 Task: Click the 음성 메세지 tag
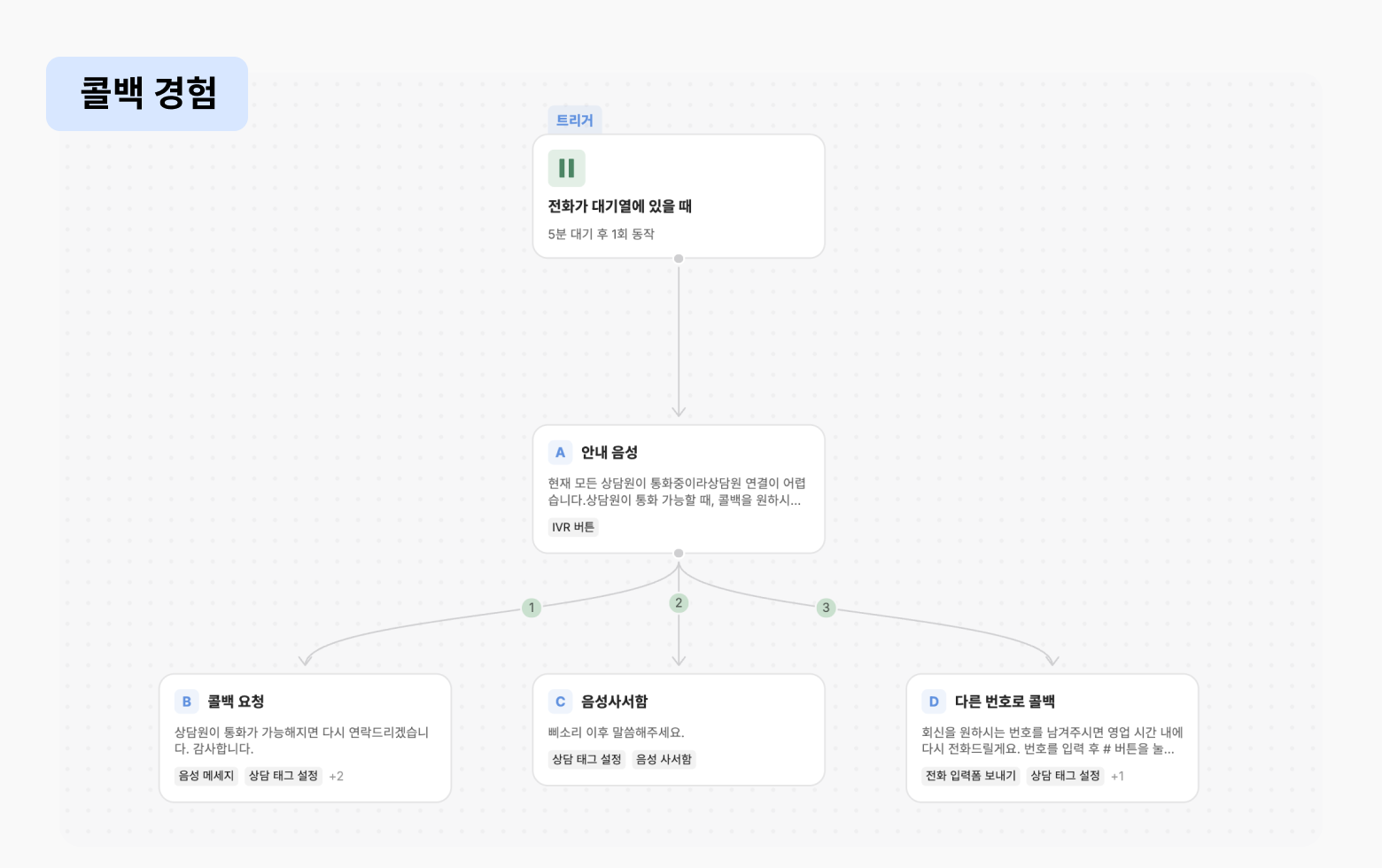(206, 776)
